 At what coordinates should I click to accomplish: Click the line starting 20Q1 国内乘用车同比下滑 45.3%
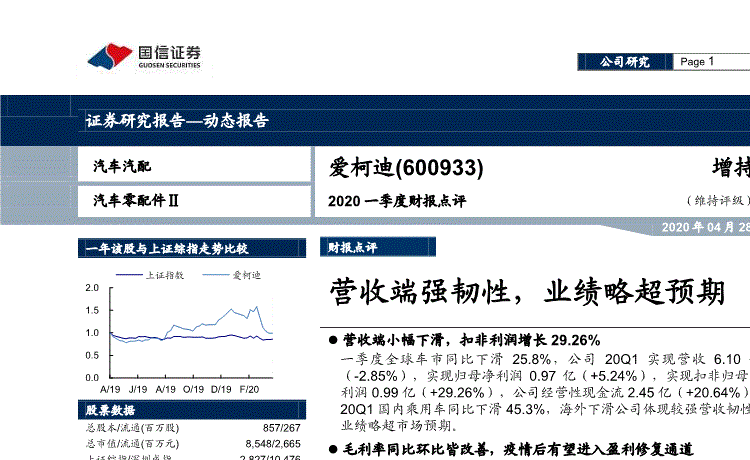click(x=545, y=409)
